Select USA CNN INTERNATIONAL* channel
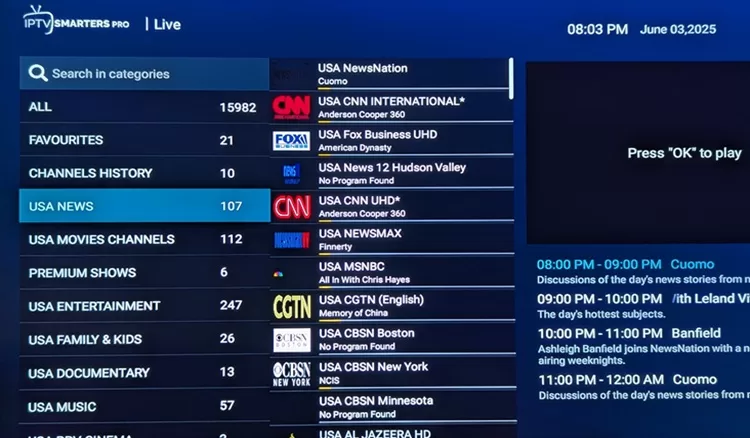This screenshot has height=438, width=750. click(x=392, y=107)
